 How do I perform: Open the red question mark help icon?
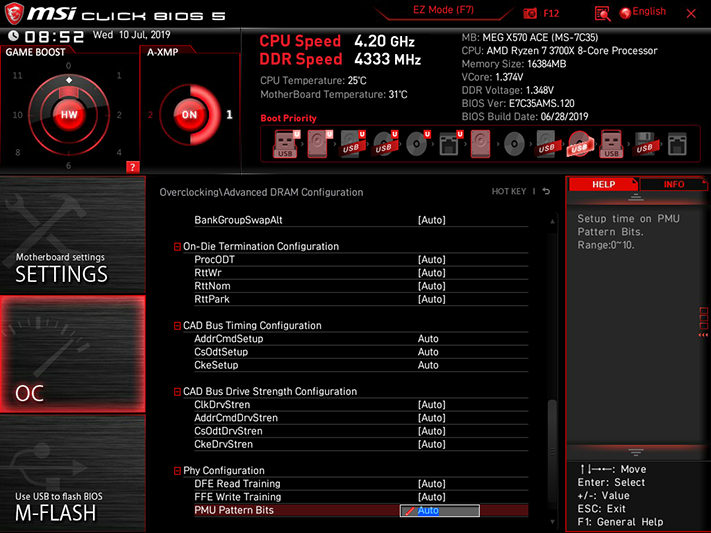pos(132,167)
